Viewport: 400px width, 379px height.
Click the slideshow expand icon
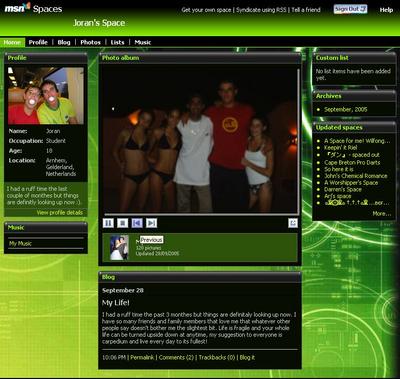[293, 223]
